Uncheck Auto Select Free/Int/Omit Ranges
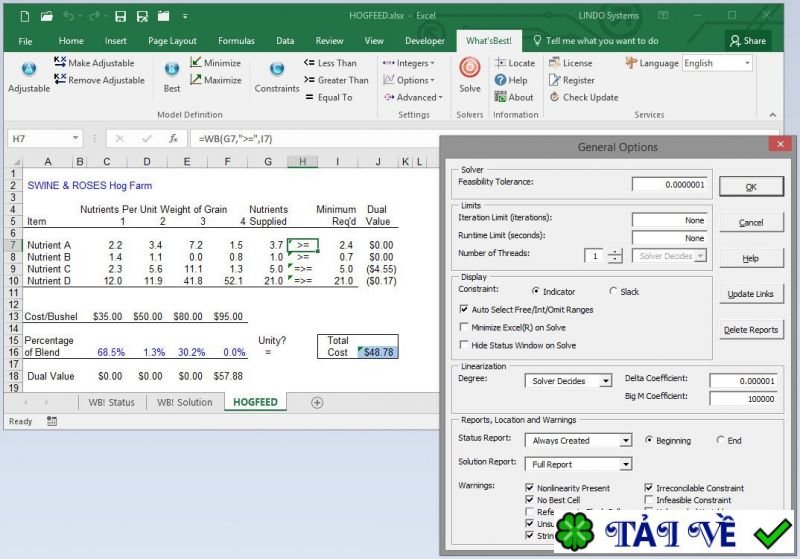This screenshot has height=559, width=800. click(464, 310)
